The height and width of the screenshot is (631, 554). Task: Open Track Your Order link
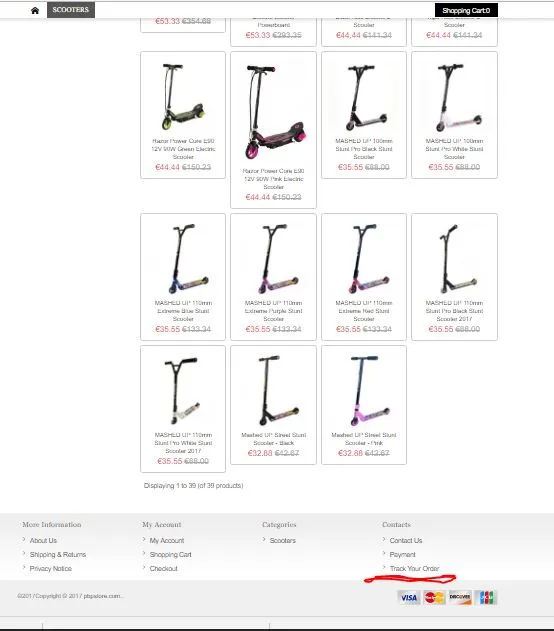point(414,569)
